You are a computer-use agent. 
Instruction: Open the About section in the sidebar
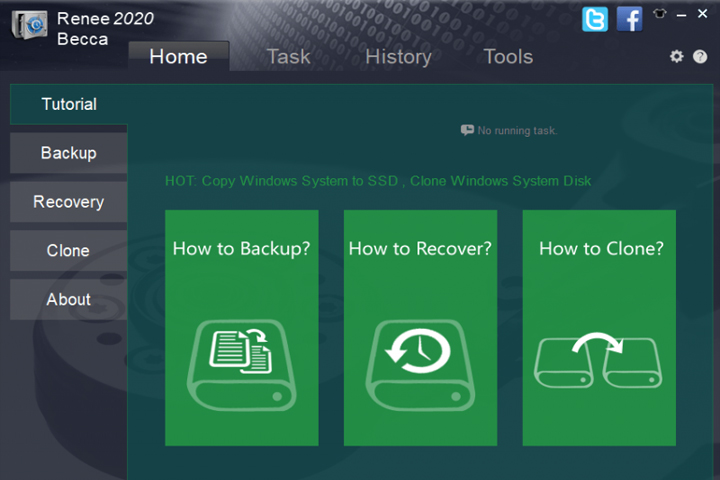point(69,299)
